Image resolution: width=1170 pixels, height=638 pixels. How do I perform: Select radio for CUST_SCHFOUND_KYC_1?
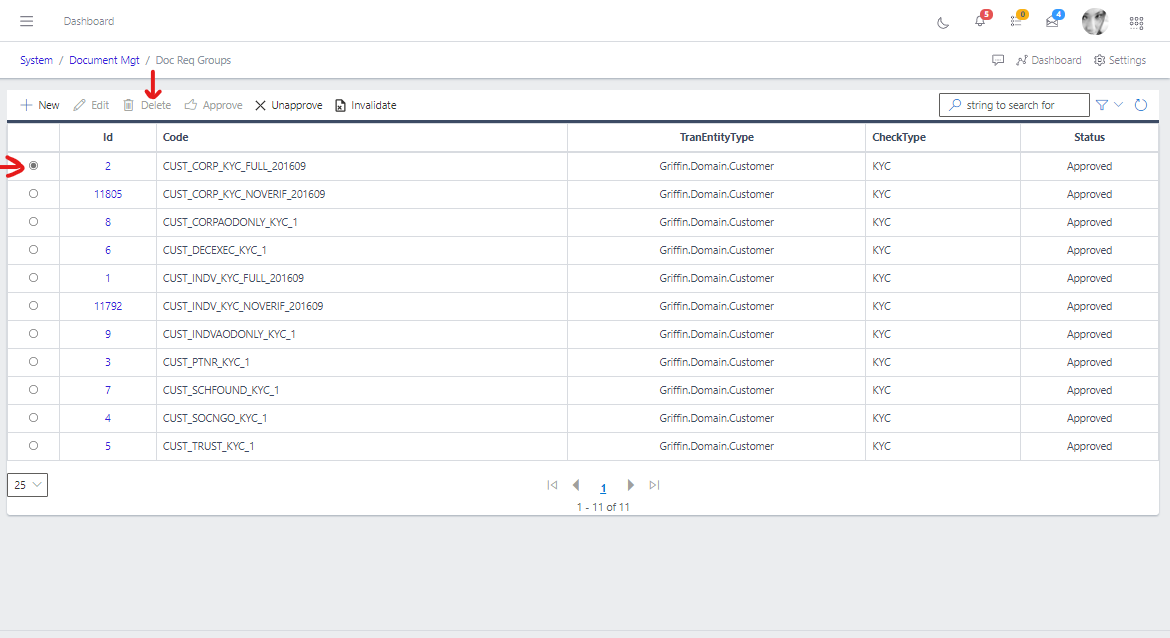click(34, 390)
